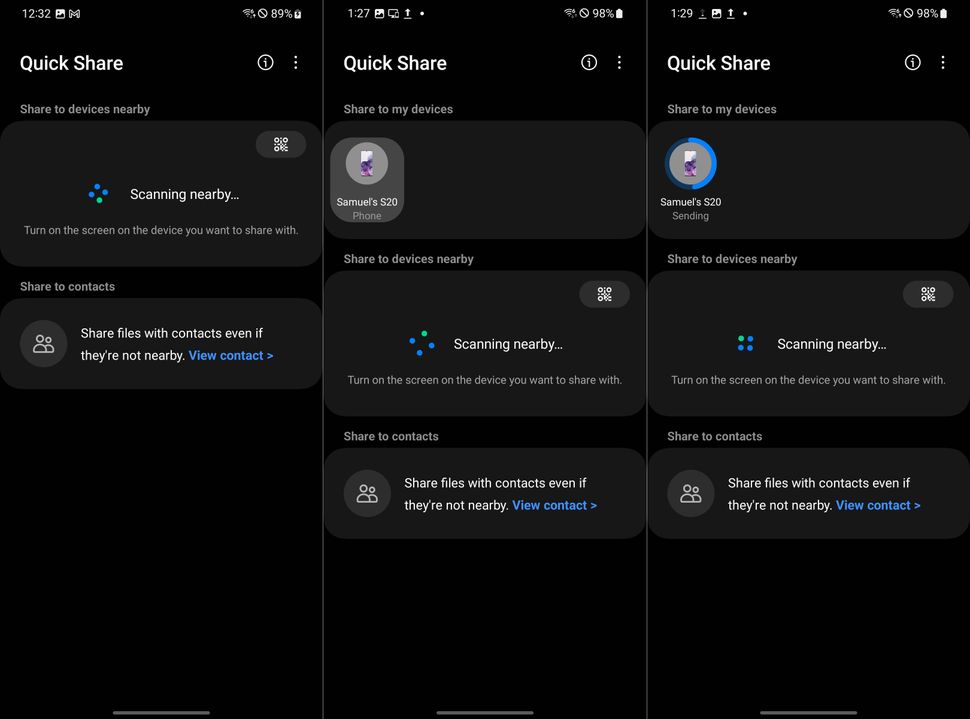
Task: Tap the scanning animation dots on middle screen
Action: (x=421, y=343)
